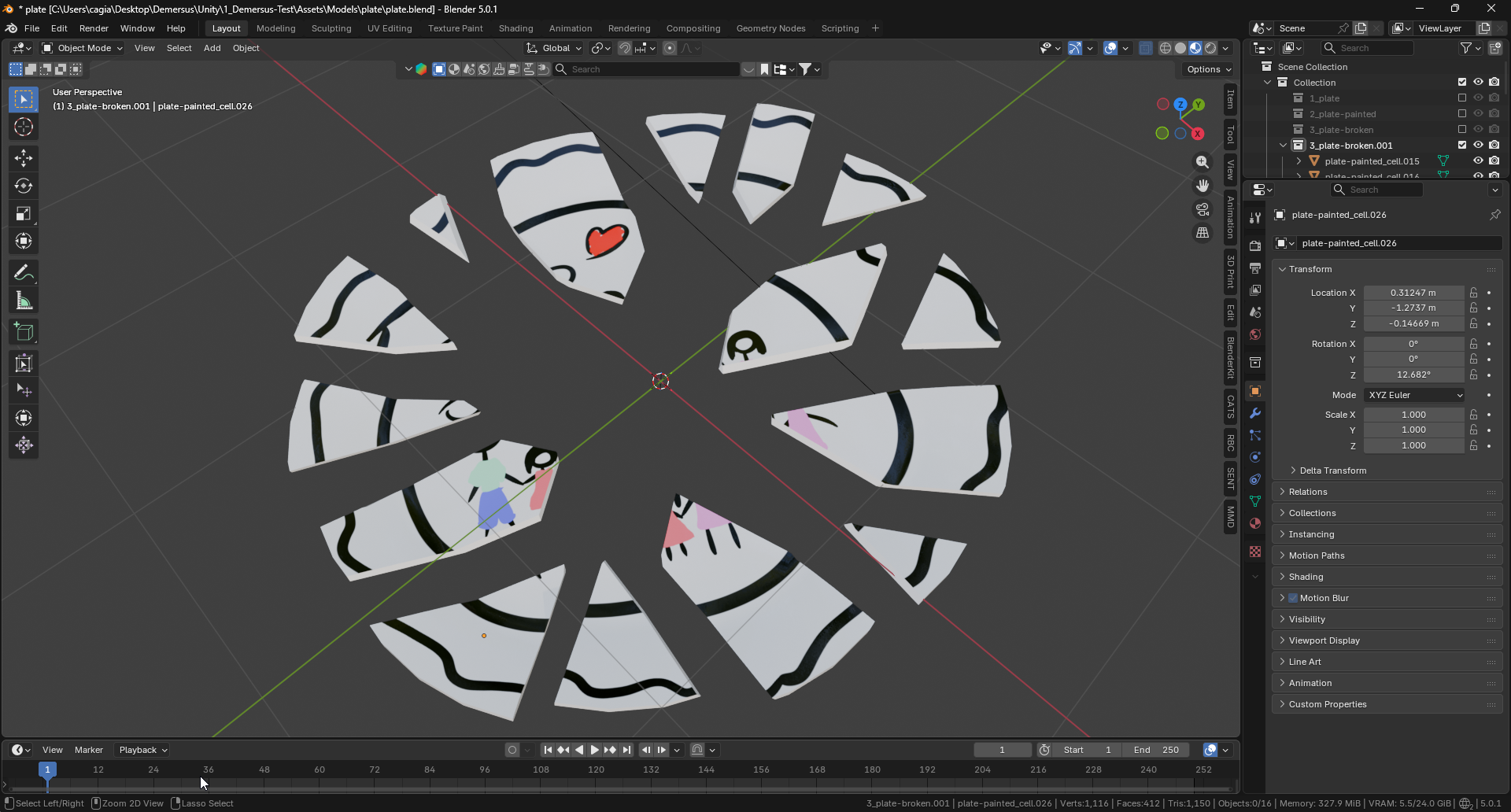This screenshot has height=812, width=1511.
Task: Select the Rotate tool
Action: [24, 186]
